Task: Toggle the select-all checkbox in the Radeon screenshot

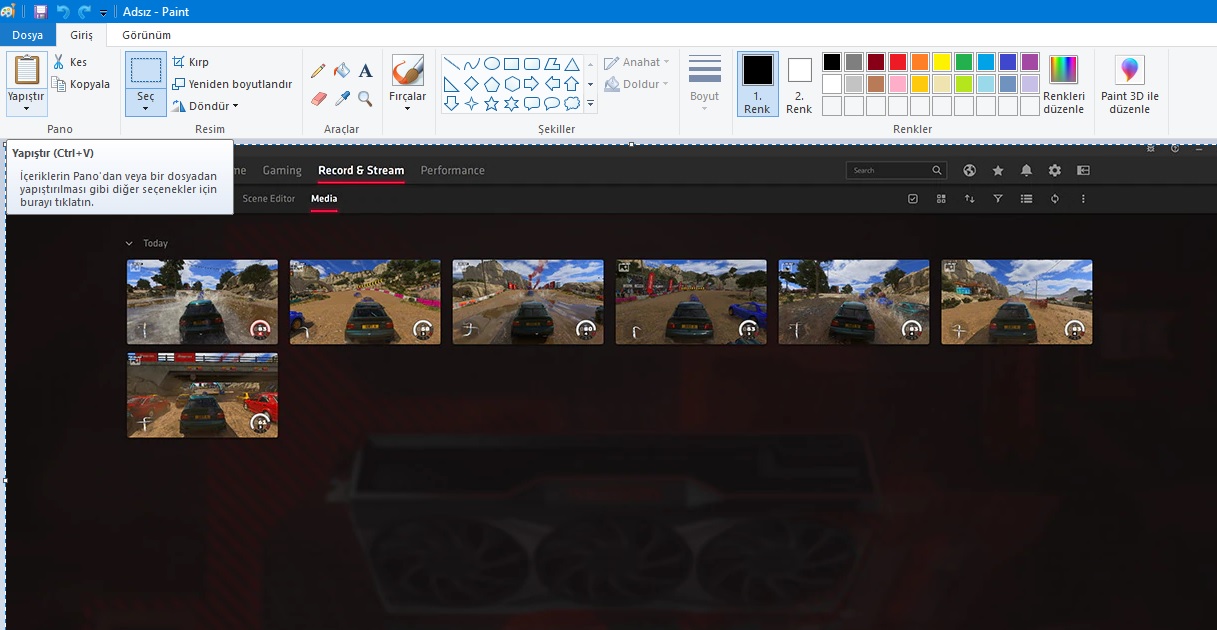Action: tap(913, 199)
